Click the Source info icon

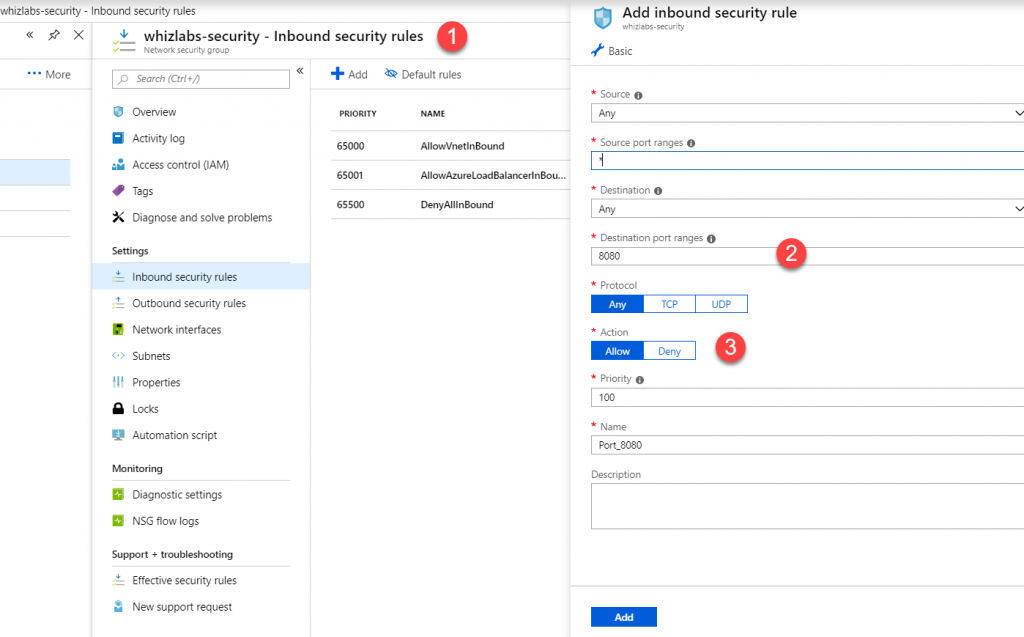tap(639, 95)
